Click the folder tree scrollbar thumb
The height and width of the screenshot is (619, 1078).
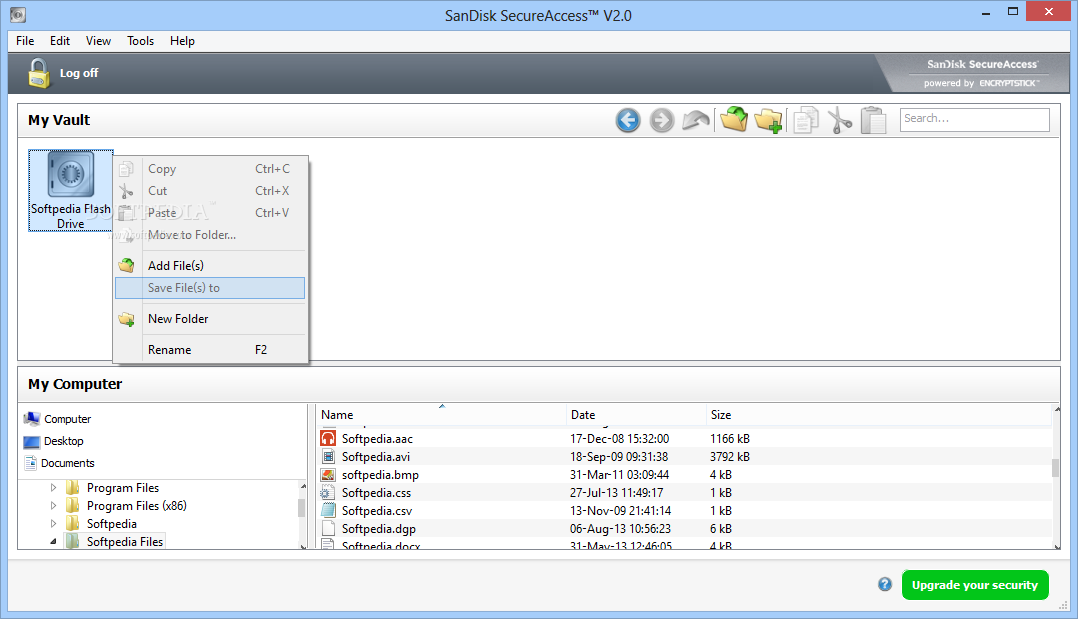[301, 508]
